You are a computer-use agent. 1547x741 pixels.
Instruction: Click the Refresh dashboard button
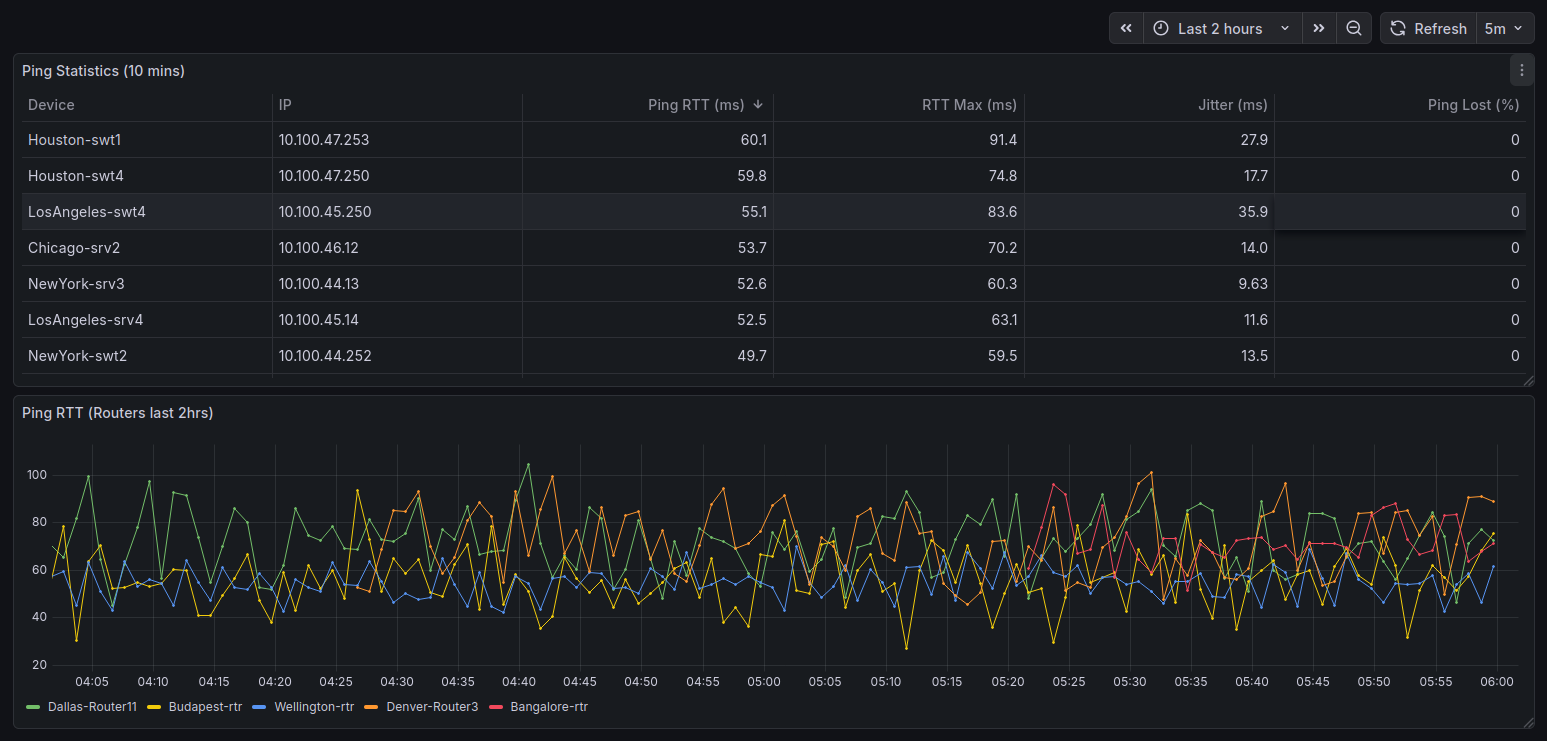(x=1428, y=29)
